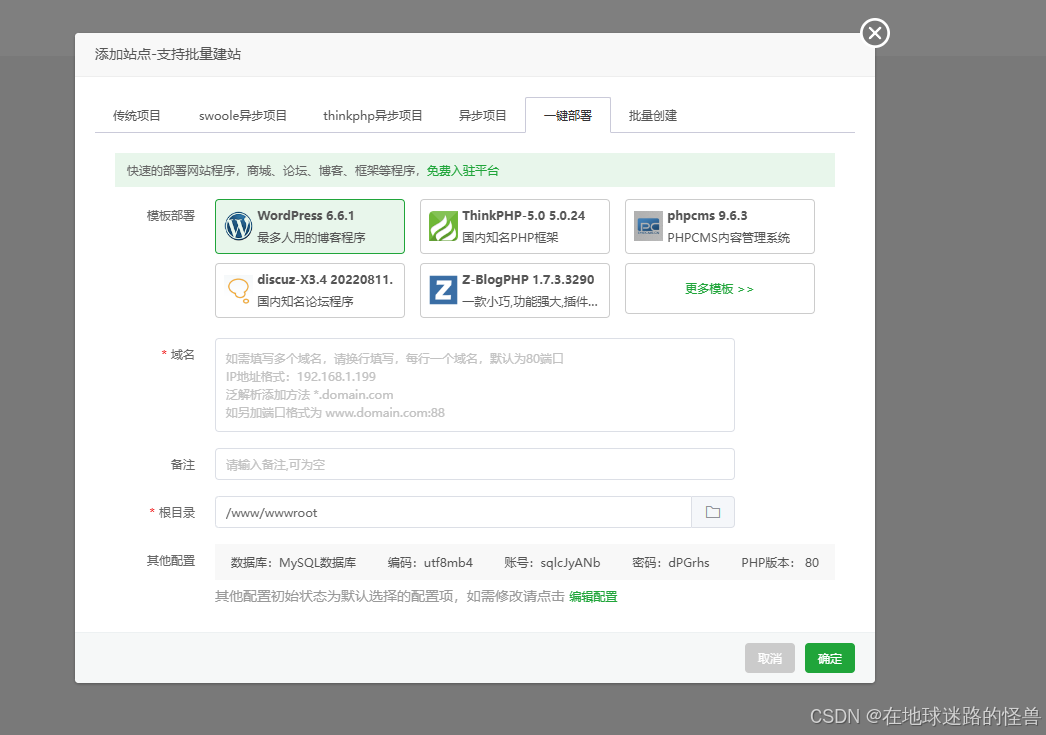Select the 异步项目 tab
The width and height of the screenshot is (1046, 735).
tap(482, 115)
